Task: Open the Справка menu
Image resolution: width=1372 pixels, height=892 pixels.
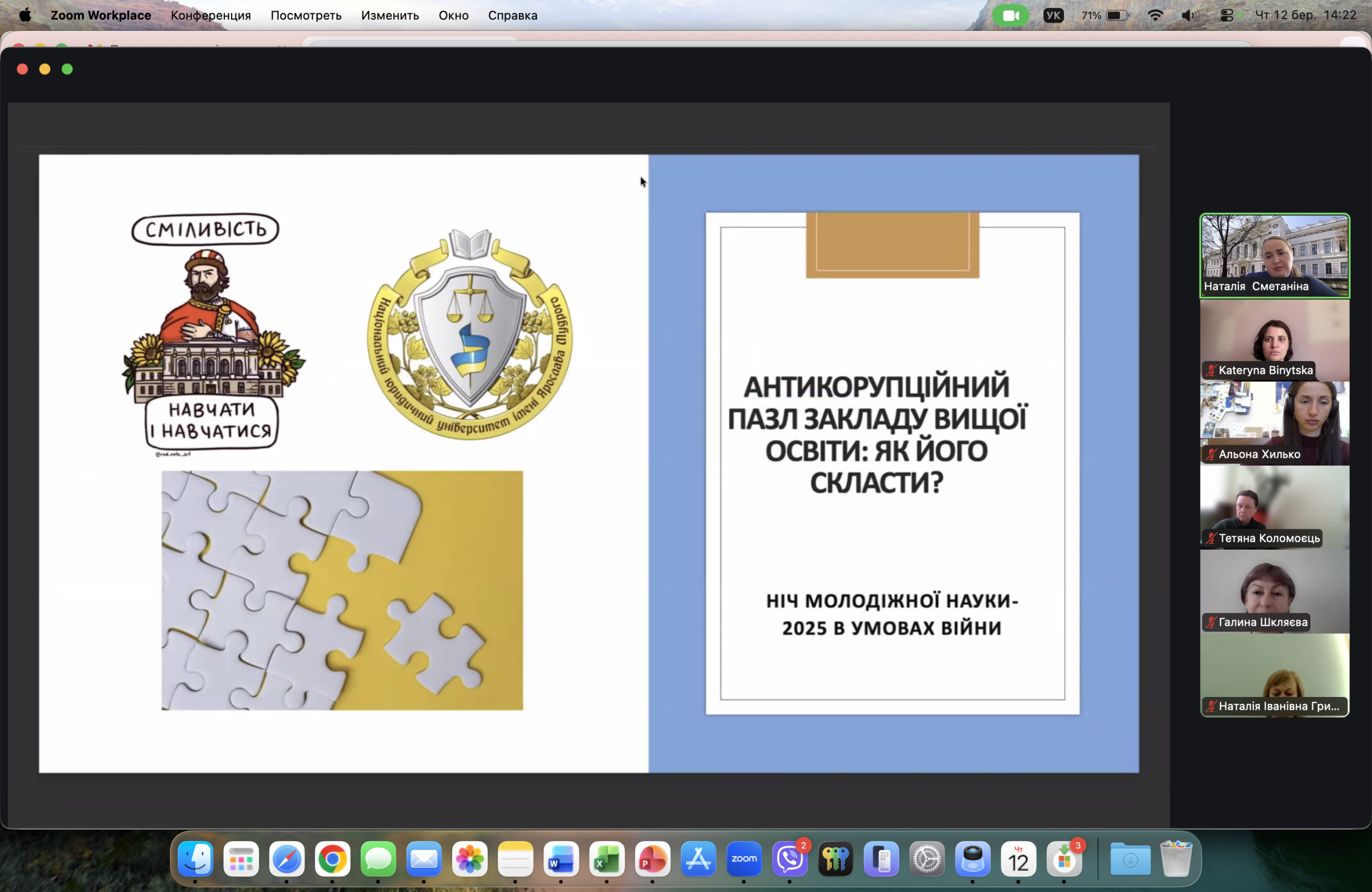Action: tap(512, 16)
